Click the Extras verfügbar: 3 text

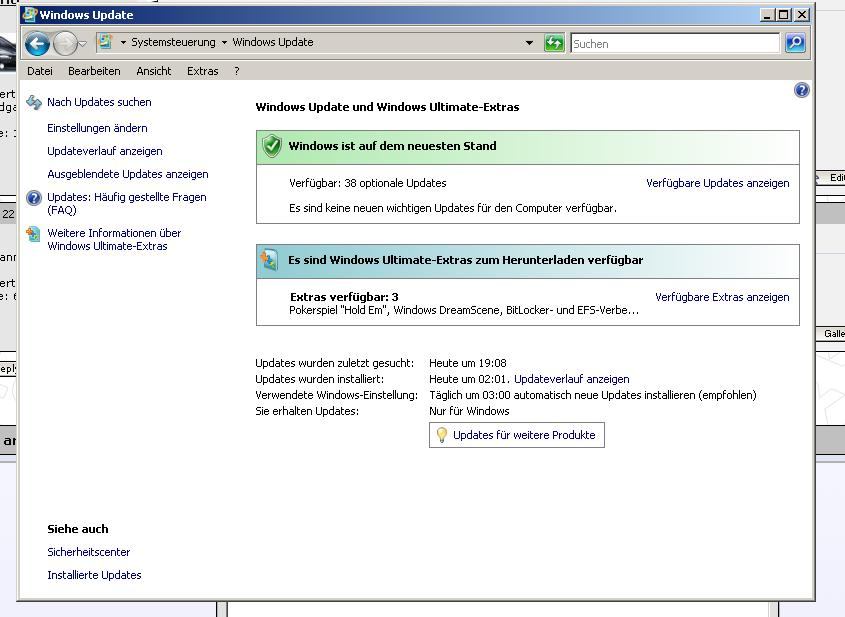pos(344,297)
